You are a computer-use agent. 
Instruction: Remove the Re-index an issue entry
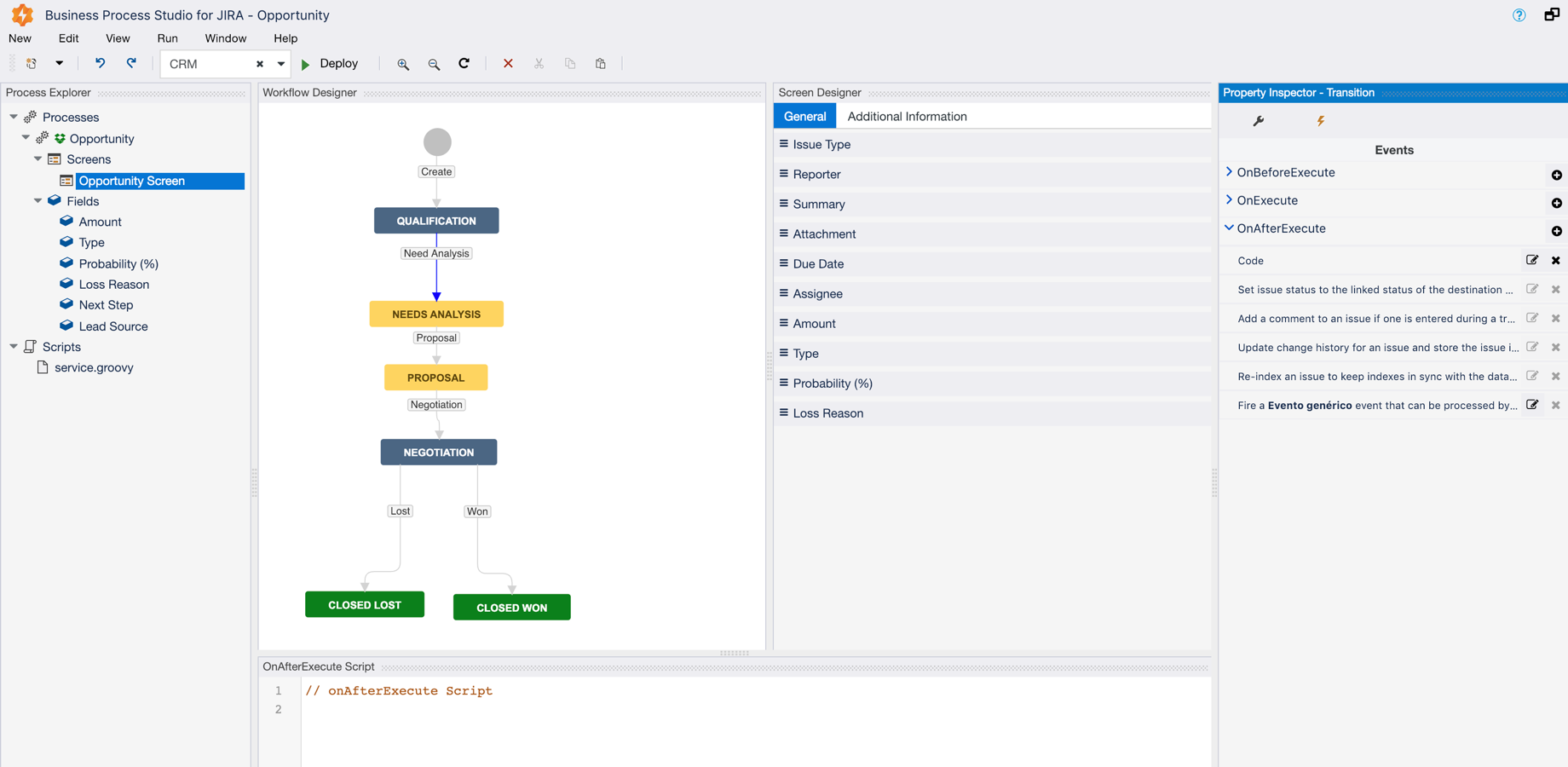[x=1556, y=377]
